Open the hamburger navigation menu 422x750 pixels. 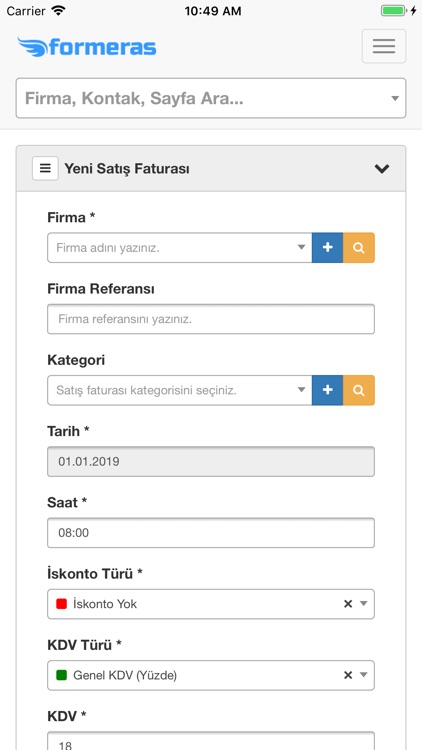(x=384, y=46)
